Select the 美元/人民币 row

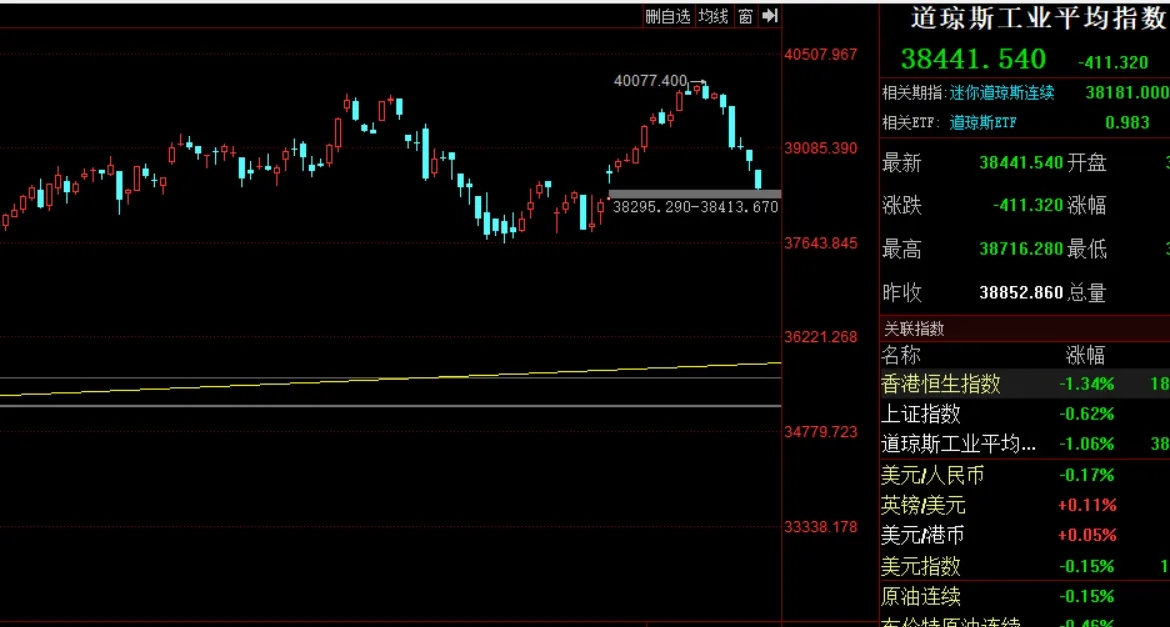click(1025, 475)
